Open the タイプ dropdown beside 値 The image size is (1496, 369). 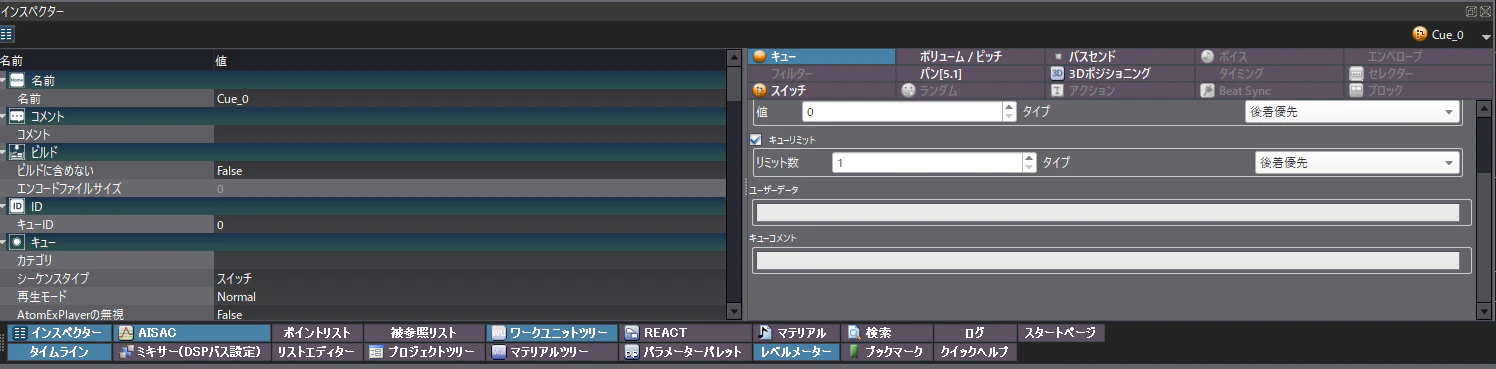tap(1351, 112)
